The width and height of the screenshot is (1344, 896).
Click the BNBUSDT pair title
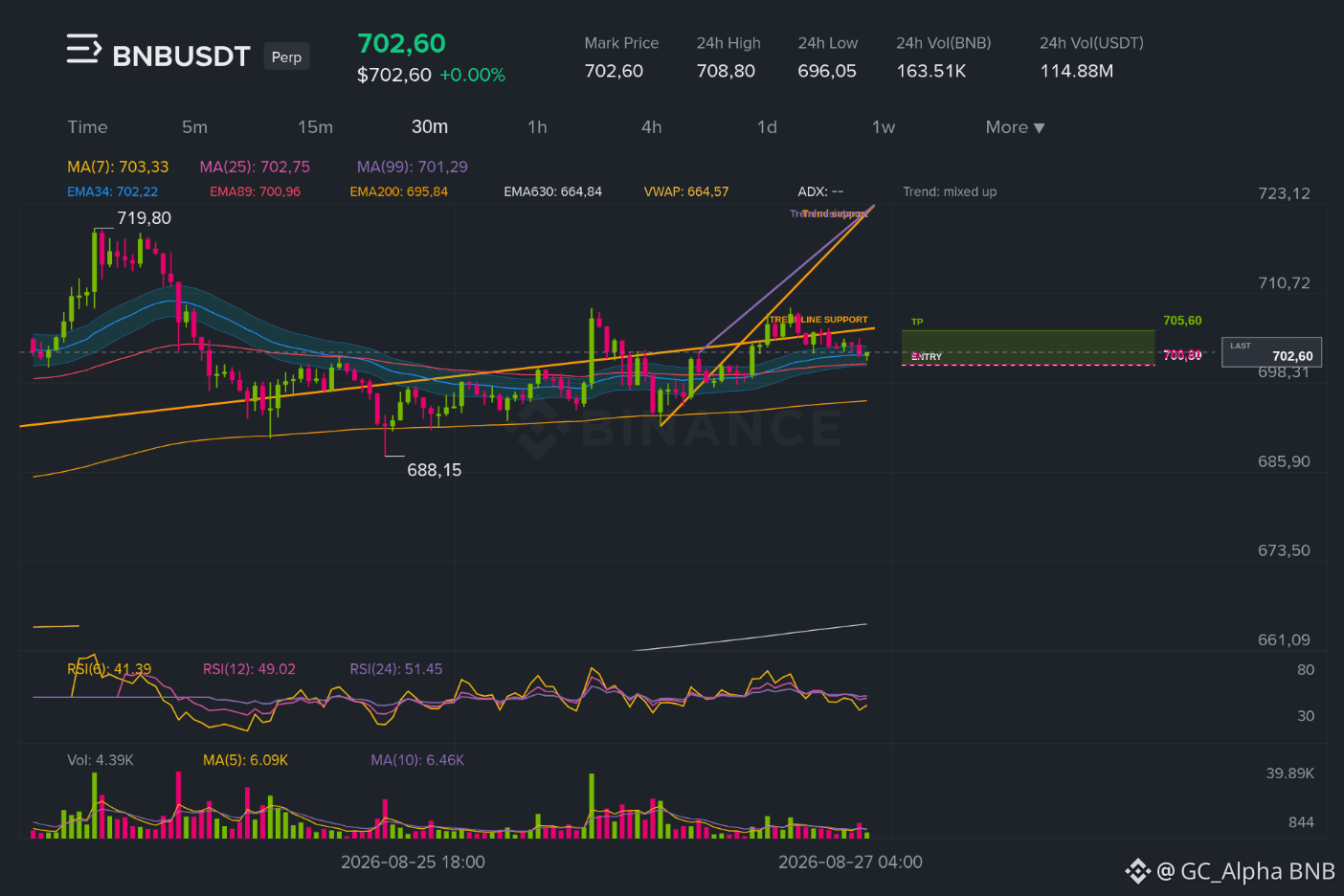(x=181, y=56)
